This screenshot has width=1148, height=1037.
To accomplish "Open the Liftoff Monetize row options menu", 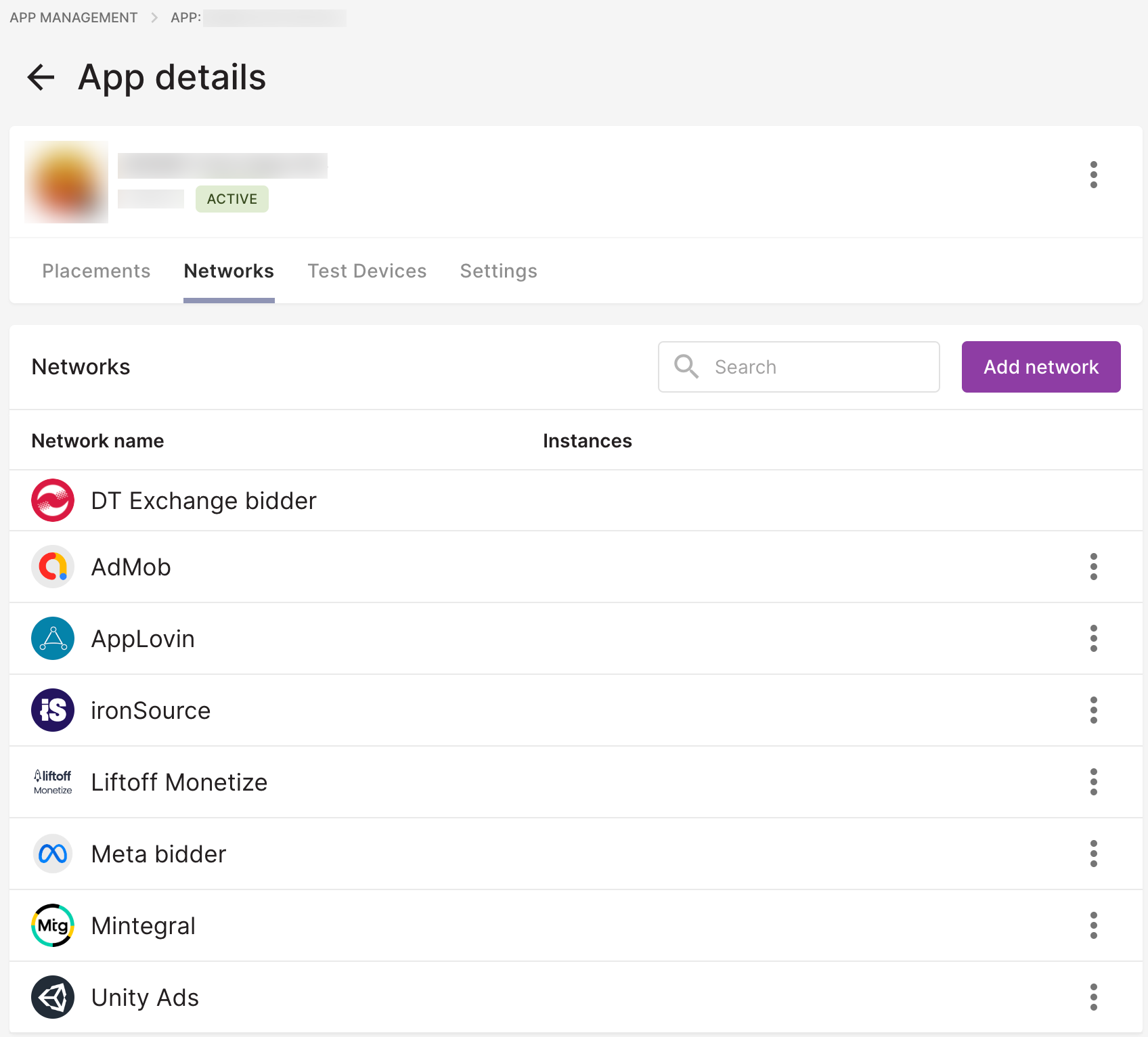I will [1093, 782].
